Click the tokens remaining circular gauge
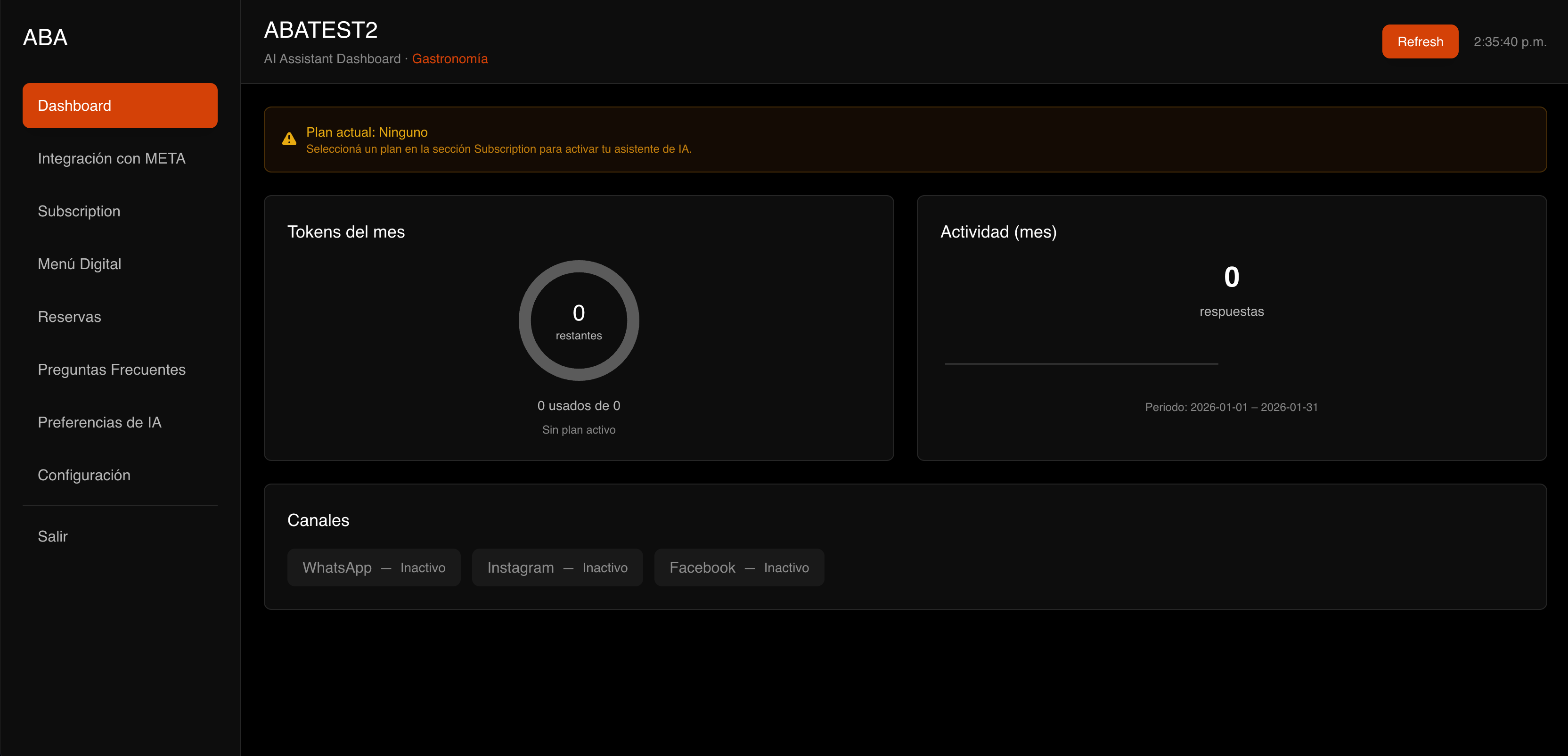This screenshot has width=1568, height=756. coord(578,321)
